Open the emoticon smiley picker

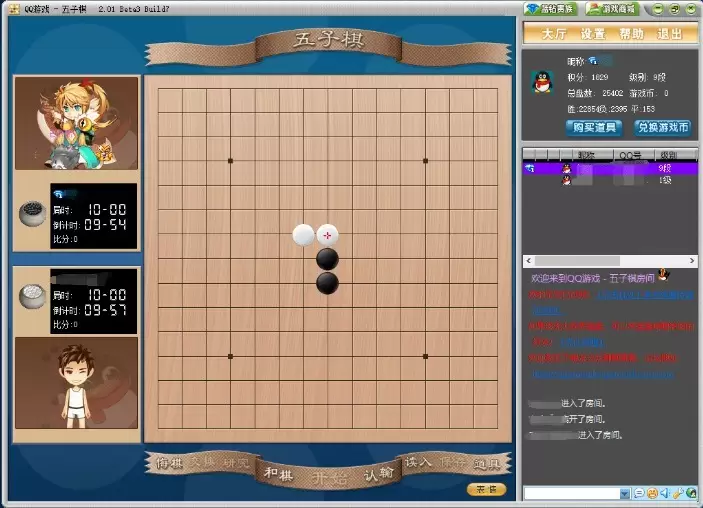click(652, 494)
